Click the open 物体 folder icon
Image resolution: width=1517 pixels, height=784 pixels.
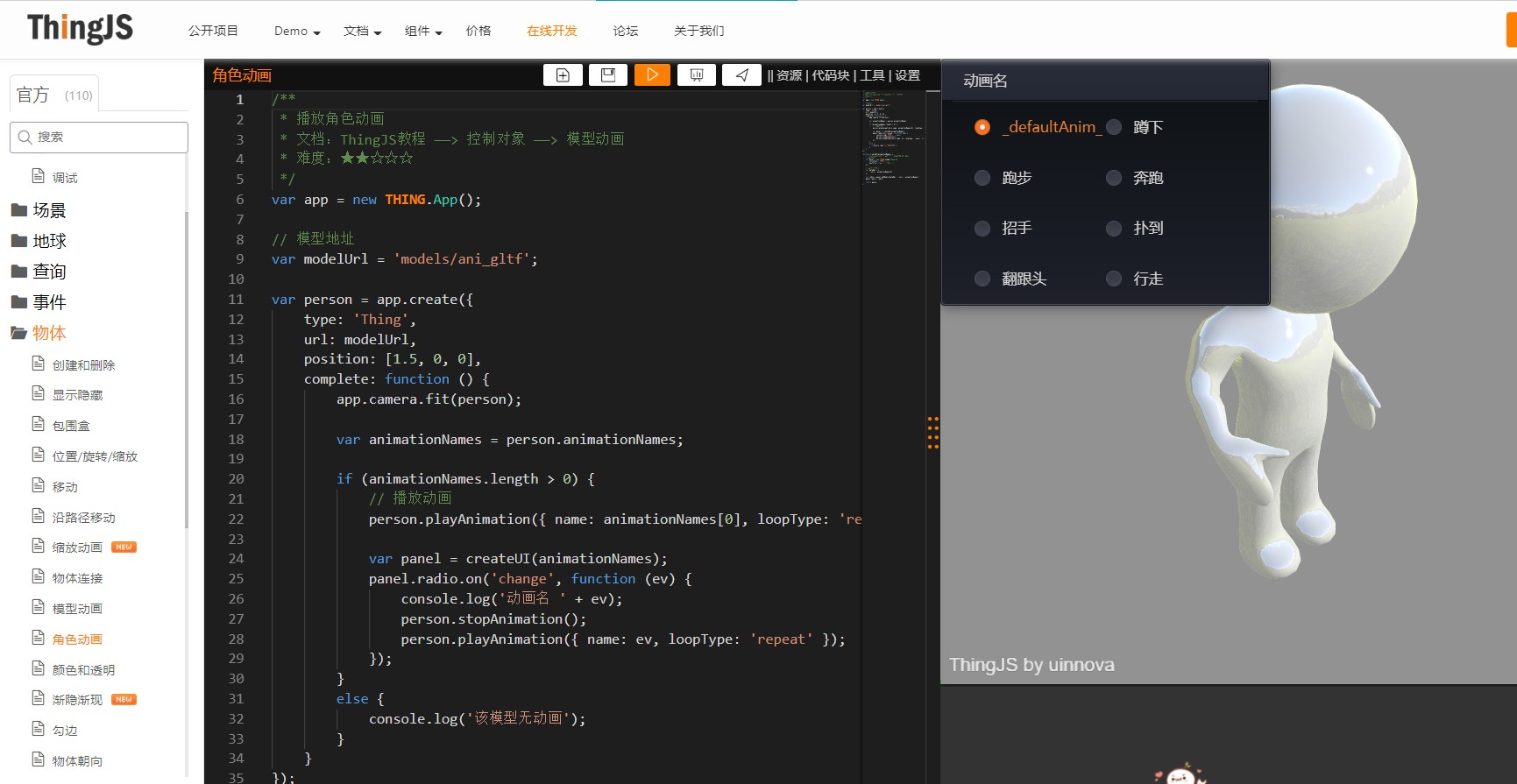pos(19,333)
